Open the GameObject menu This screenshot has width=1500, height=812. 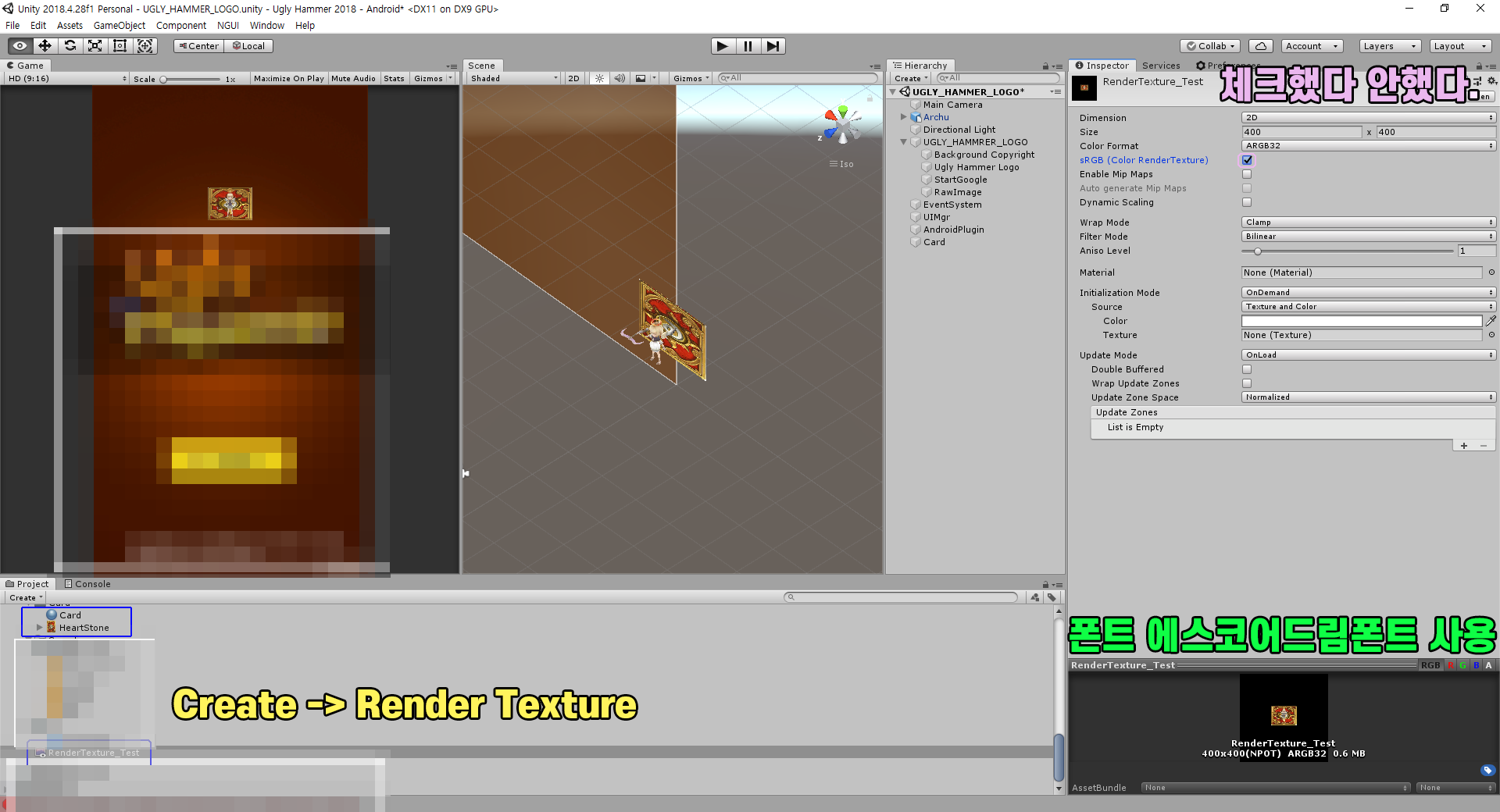tap(120, 25)
